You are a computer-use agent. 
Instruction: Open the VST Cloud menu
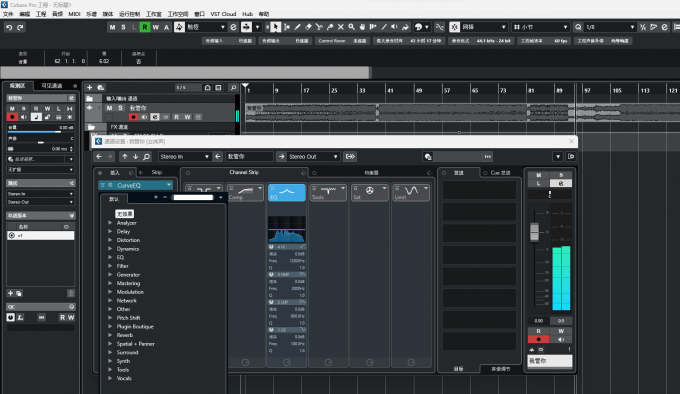[223, 14]
